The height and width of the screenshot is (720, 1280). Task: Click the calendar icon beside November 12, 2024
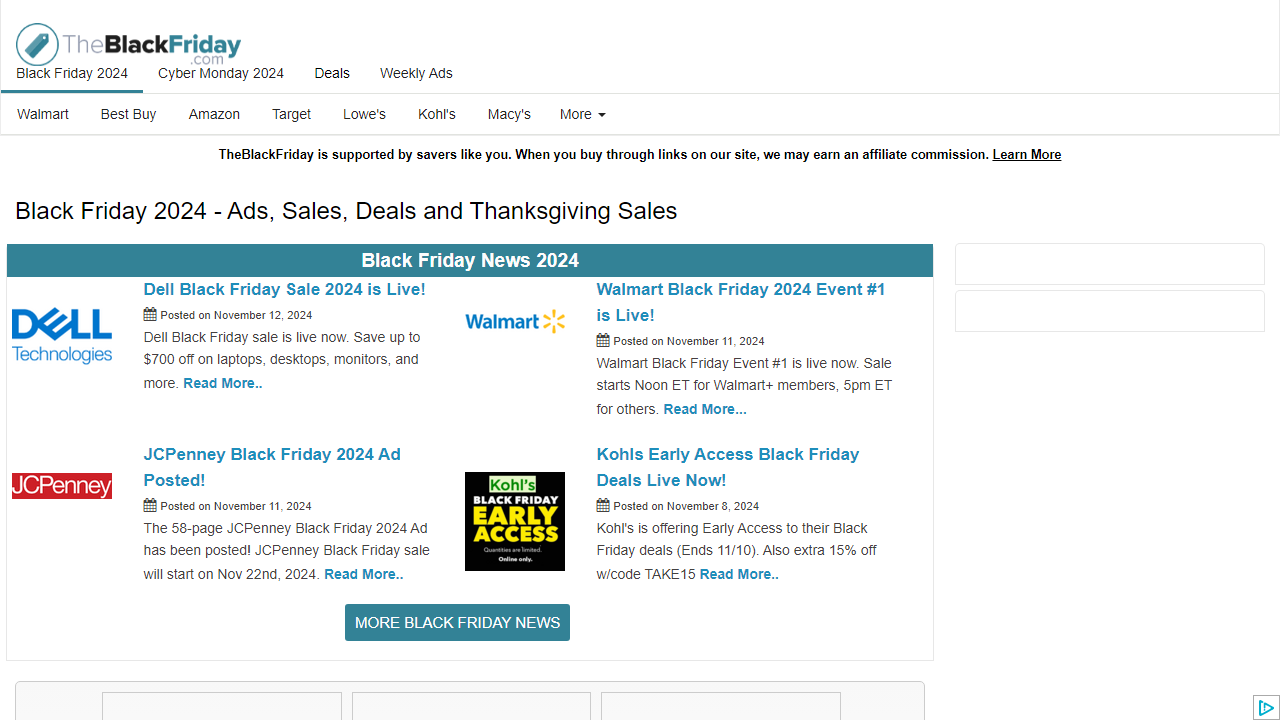tap(148, 315)
